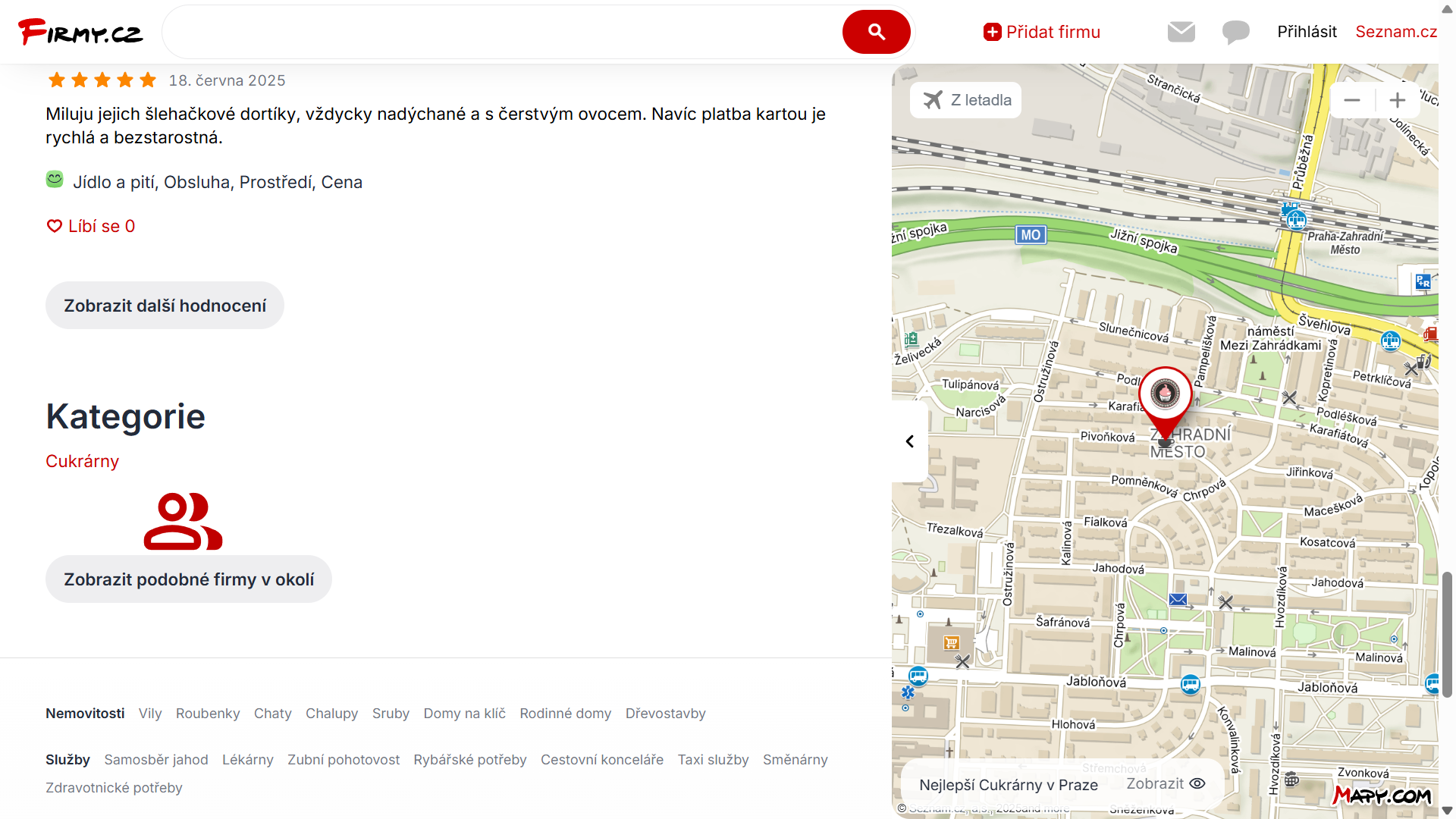
Task: Toggle the Z letadla aerial view
Action: [x=966, y=100]
